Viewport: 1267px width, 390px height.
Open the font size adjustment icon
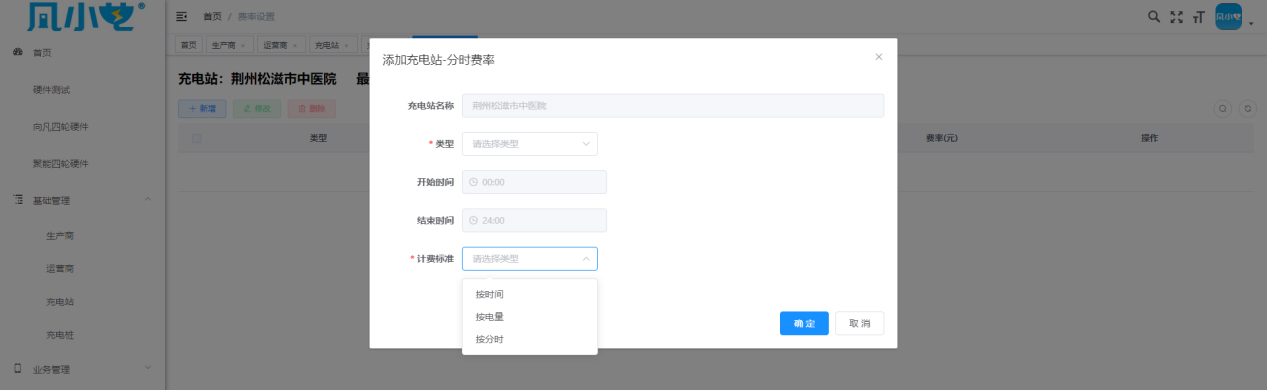(x=1198, y=16)
